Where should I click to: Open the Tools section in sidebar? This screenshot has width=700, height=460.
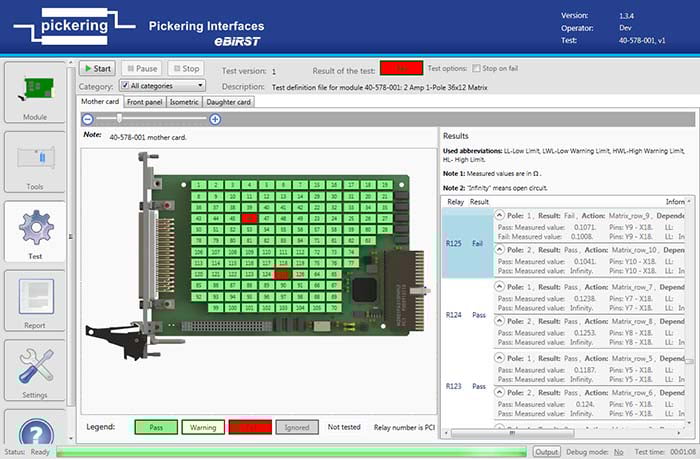(x=35, y=162)
